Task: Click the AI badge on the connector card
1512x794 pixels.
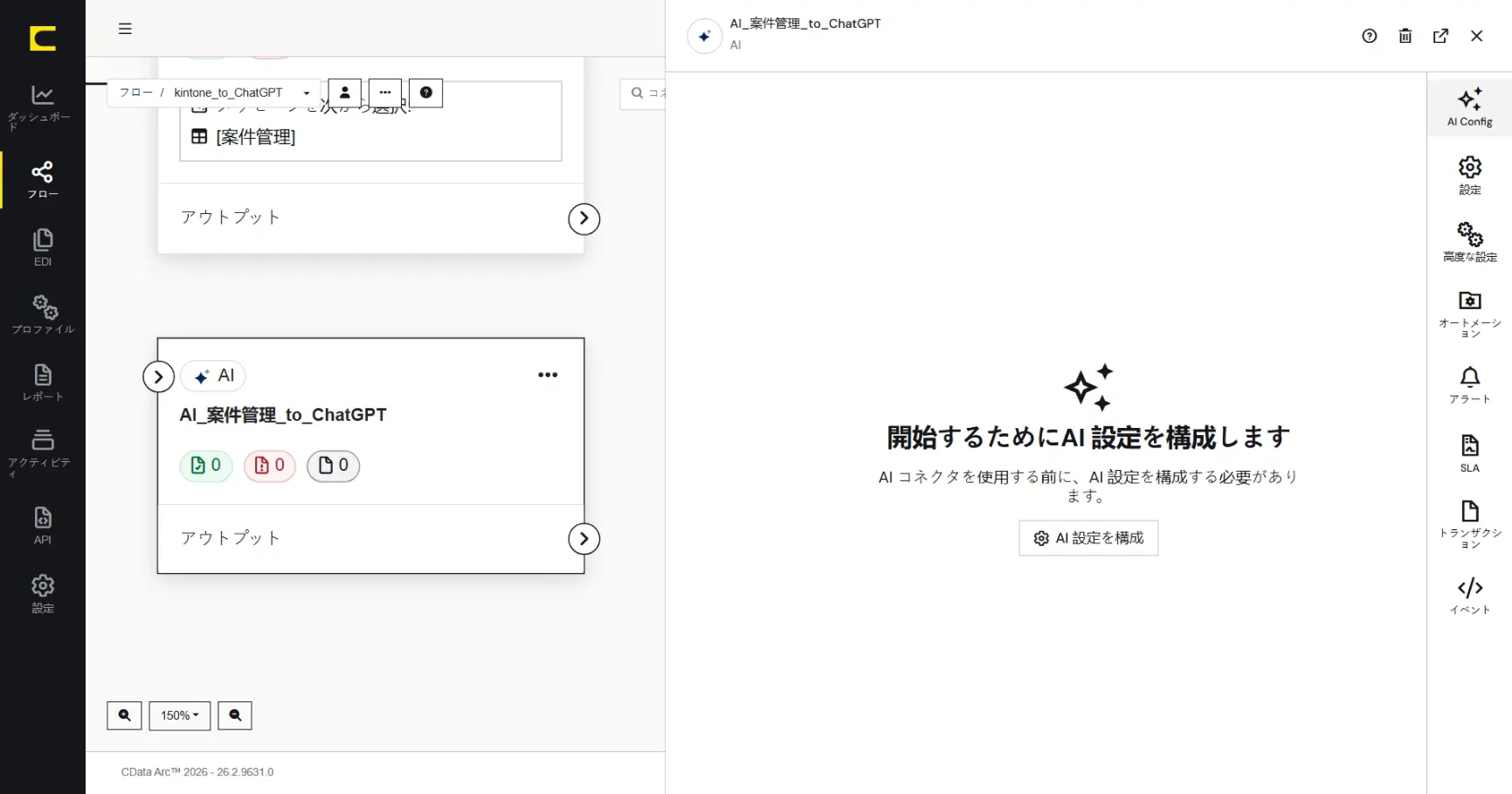Action: click(213, 376)
